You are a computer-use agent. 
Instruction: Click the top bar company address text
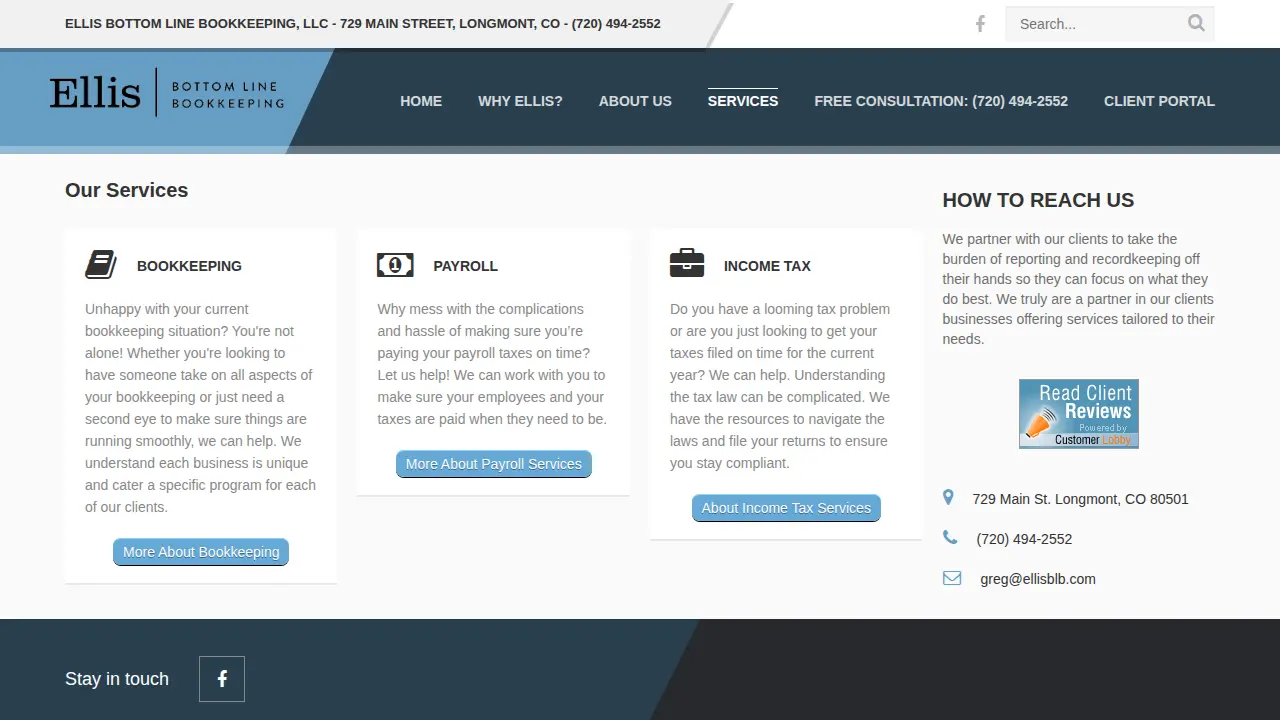(363, 24)
